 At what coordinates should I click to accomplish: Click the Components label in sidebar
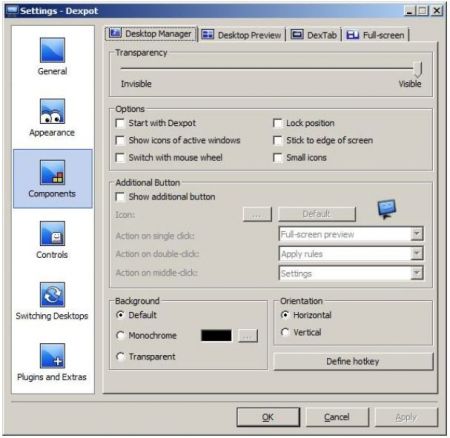point(52,194)
